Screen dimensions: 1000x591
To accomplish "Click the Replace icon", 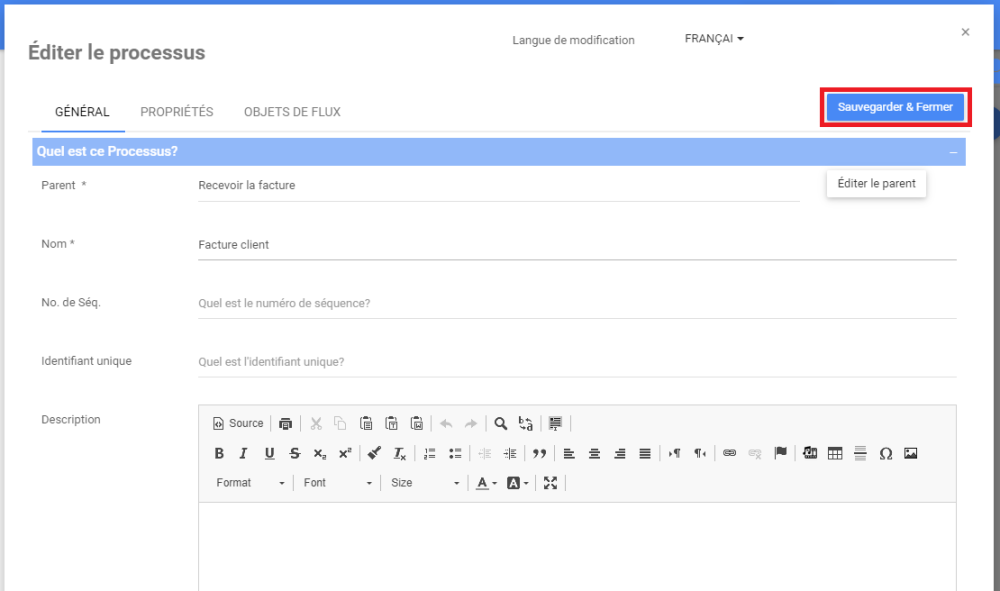I will coord(526,423).
